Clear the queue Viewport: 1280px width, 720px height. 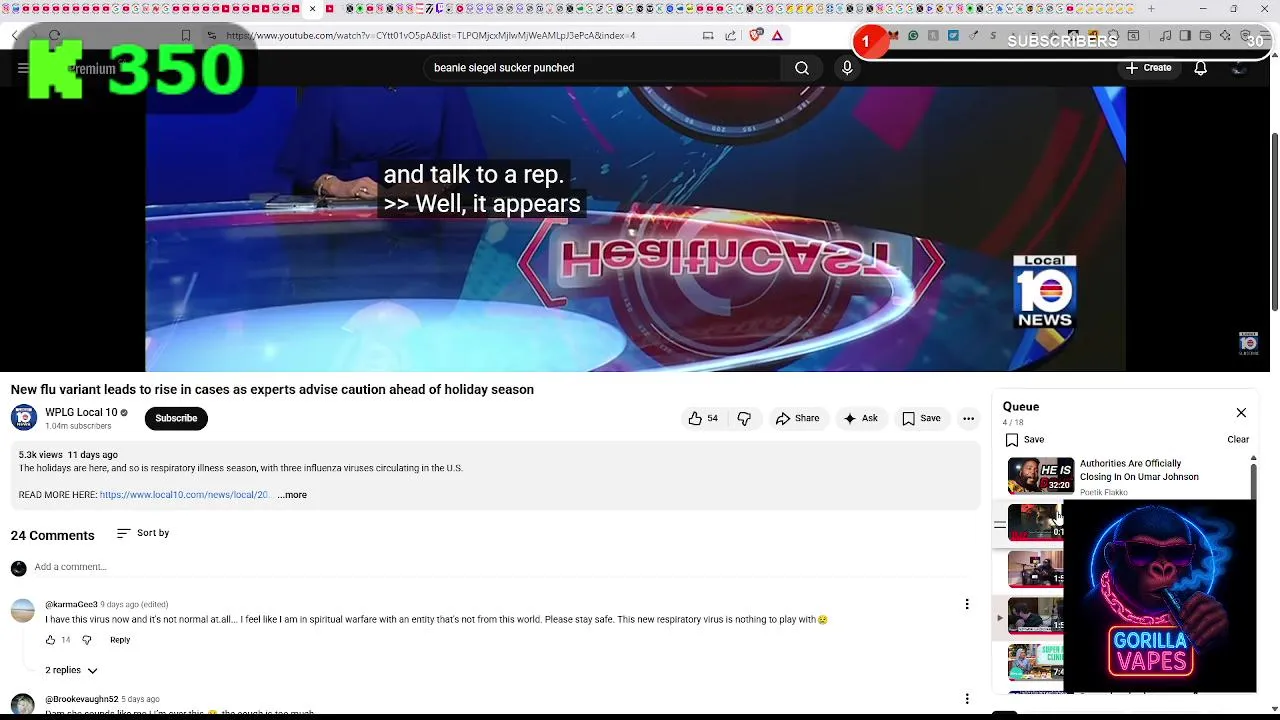pos(1238,439)
